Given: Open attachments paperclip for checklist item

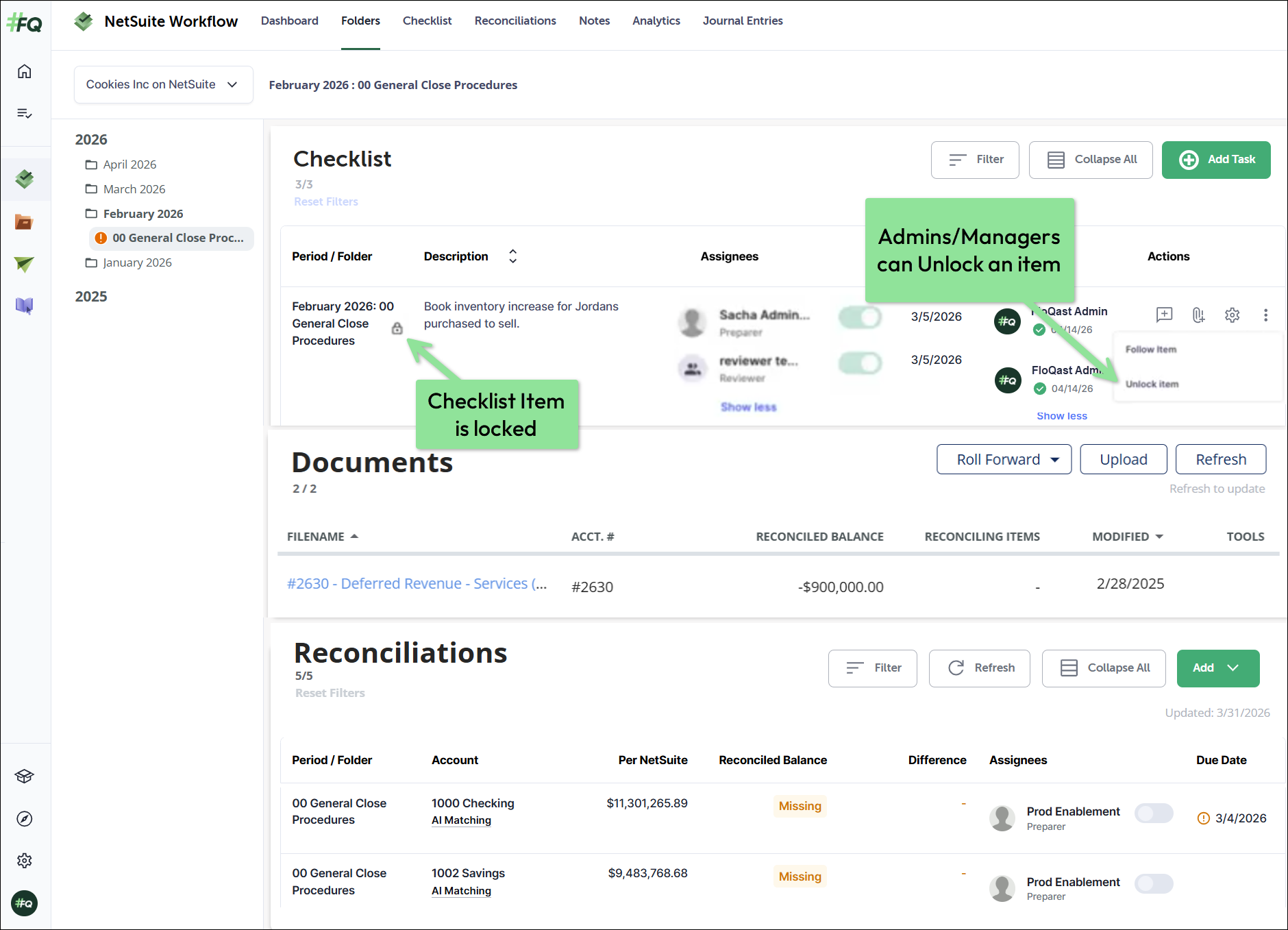Looking at the screenshot, I should pyautogui.click(x=1198, y=315).
